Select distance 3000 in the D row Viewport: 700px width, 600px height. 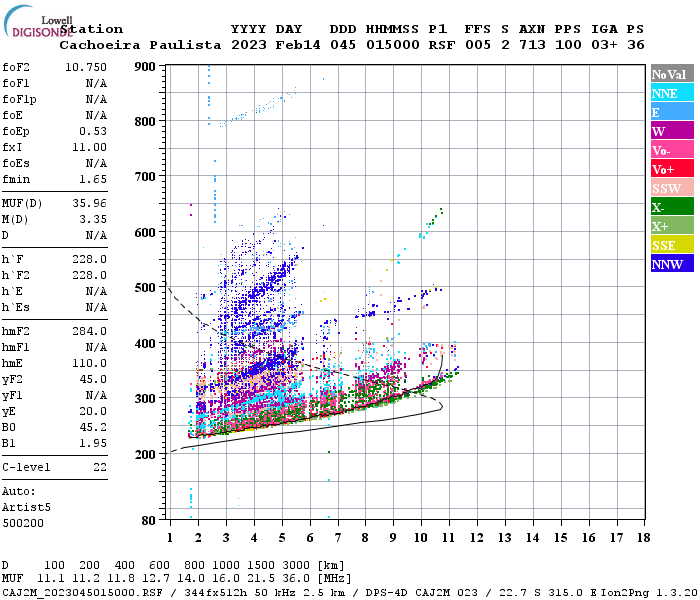pos(296,566)
